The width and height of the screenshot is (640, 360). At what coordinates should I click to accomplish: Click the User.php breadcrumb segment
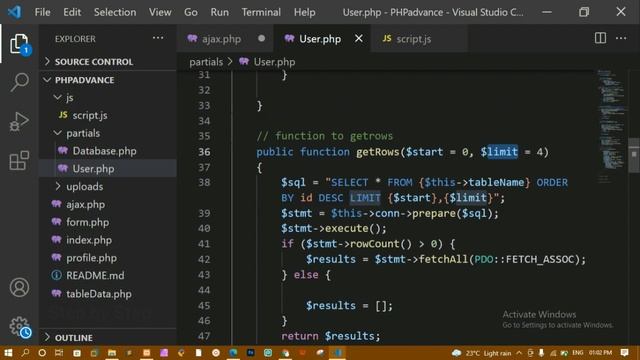[274, 62]
